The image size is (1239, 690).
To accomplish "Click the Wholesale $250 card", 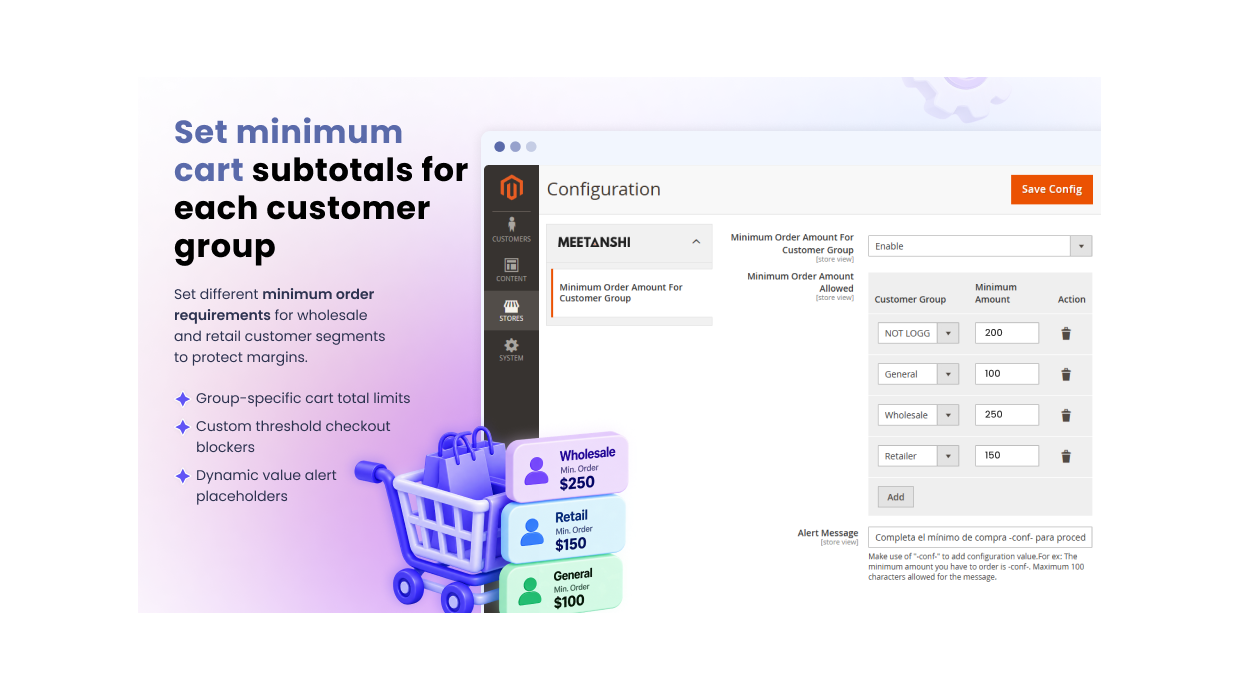I will (x=567, y=467).
